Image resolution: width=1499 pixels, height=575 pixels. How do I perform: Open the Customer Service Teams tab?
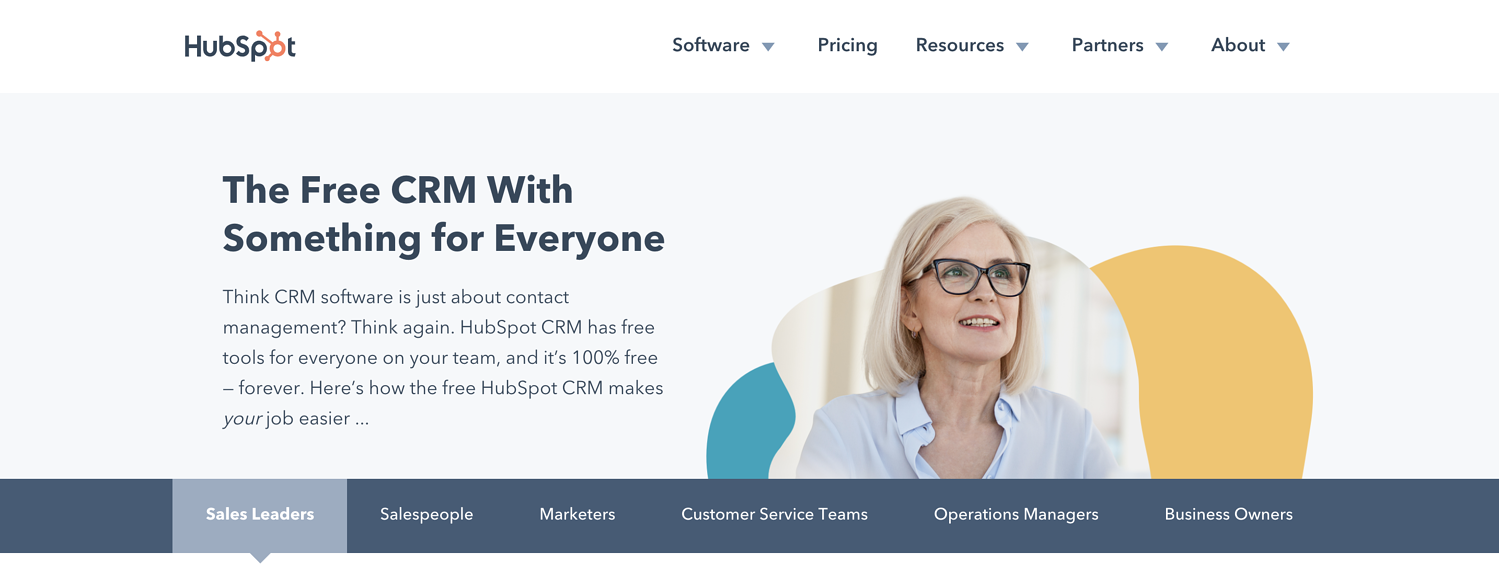pyautogui.click(x=775, y=515)
